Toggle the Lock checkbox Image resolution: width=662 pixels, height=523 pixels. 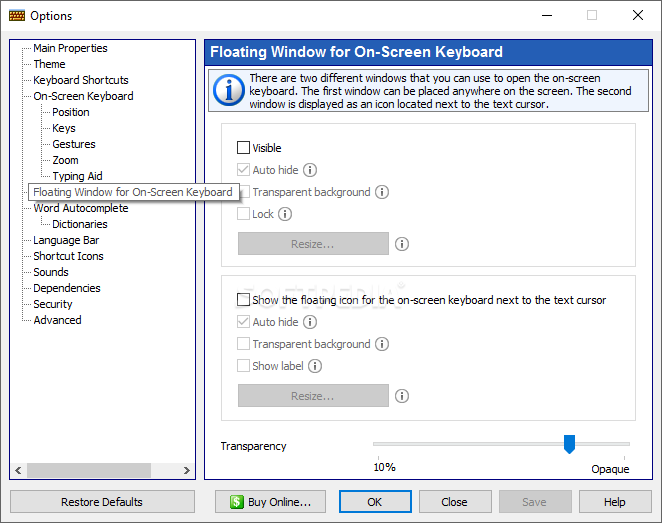pyautogui.click(x=243, y=214)
